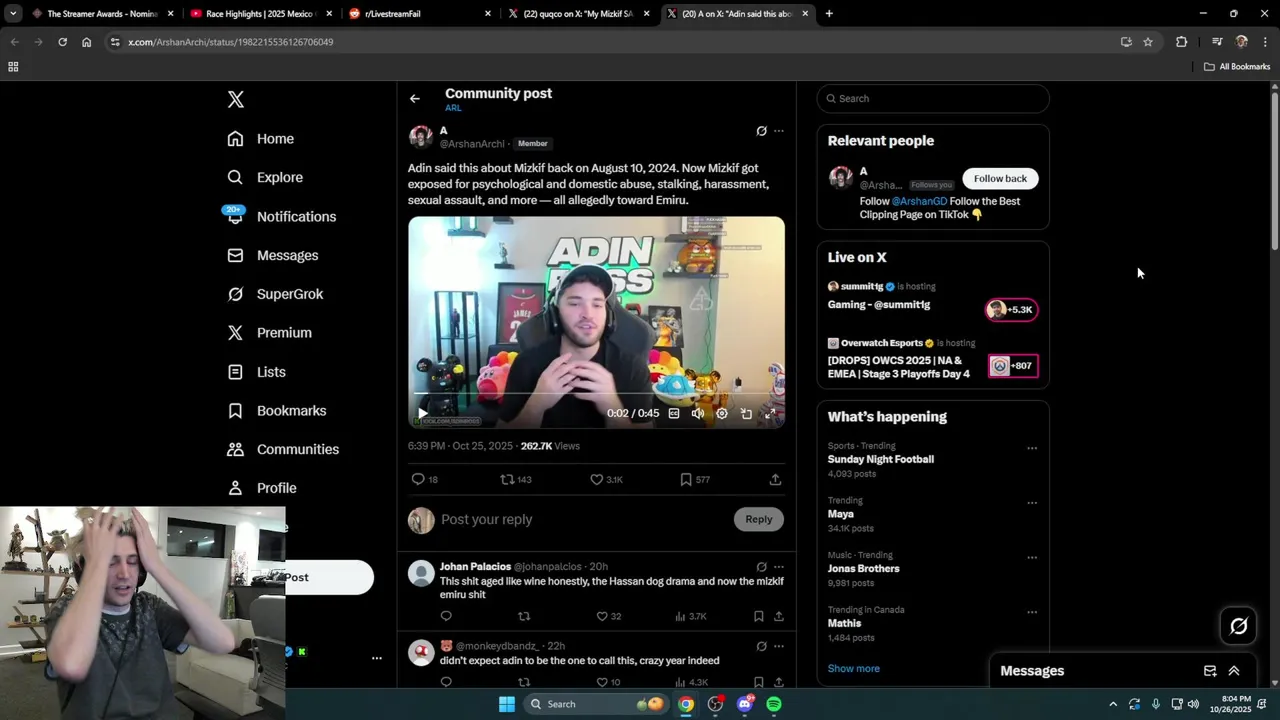Open Premium in the sidebar

coord(269,333)
